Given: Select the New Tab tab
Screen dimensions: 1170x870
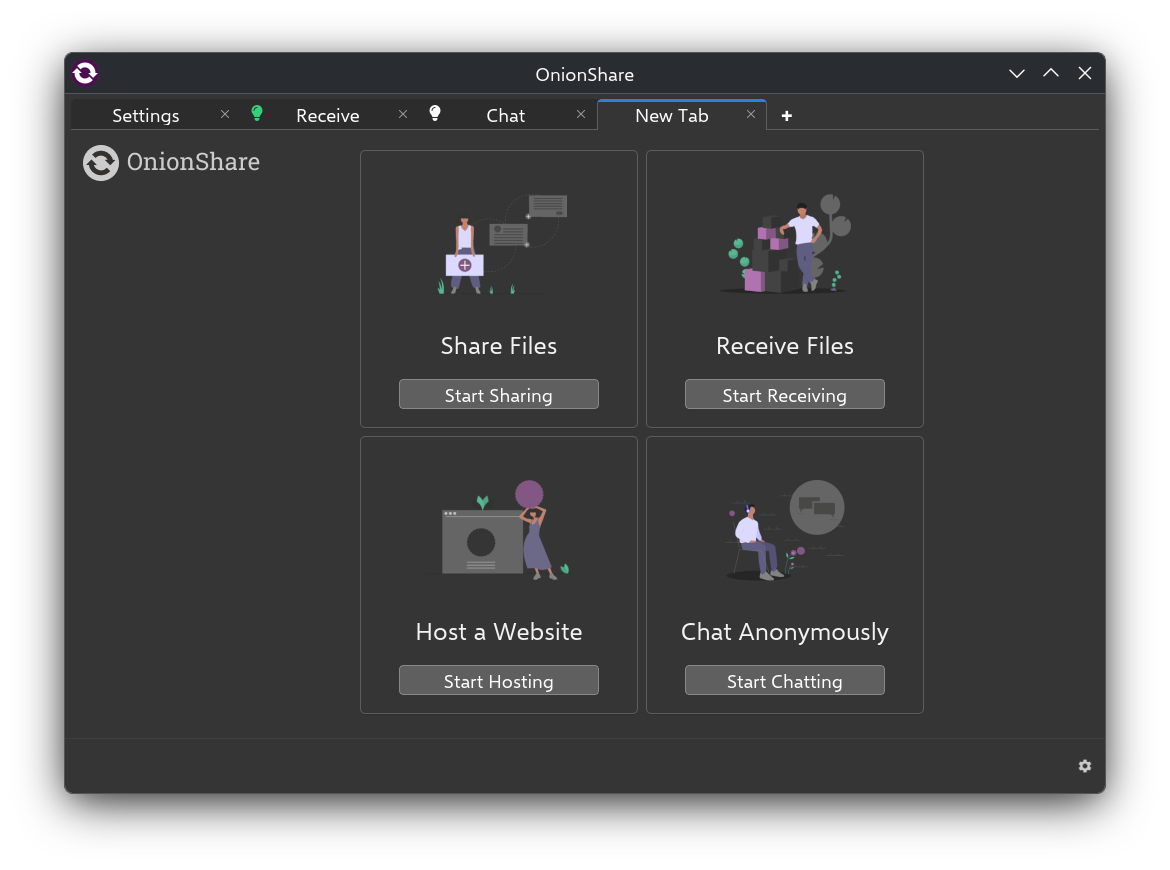Looking at the screenshot, I should click(672, 116).
